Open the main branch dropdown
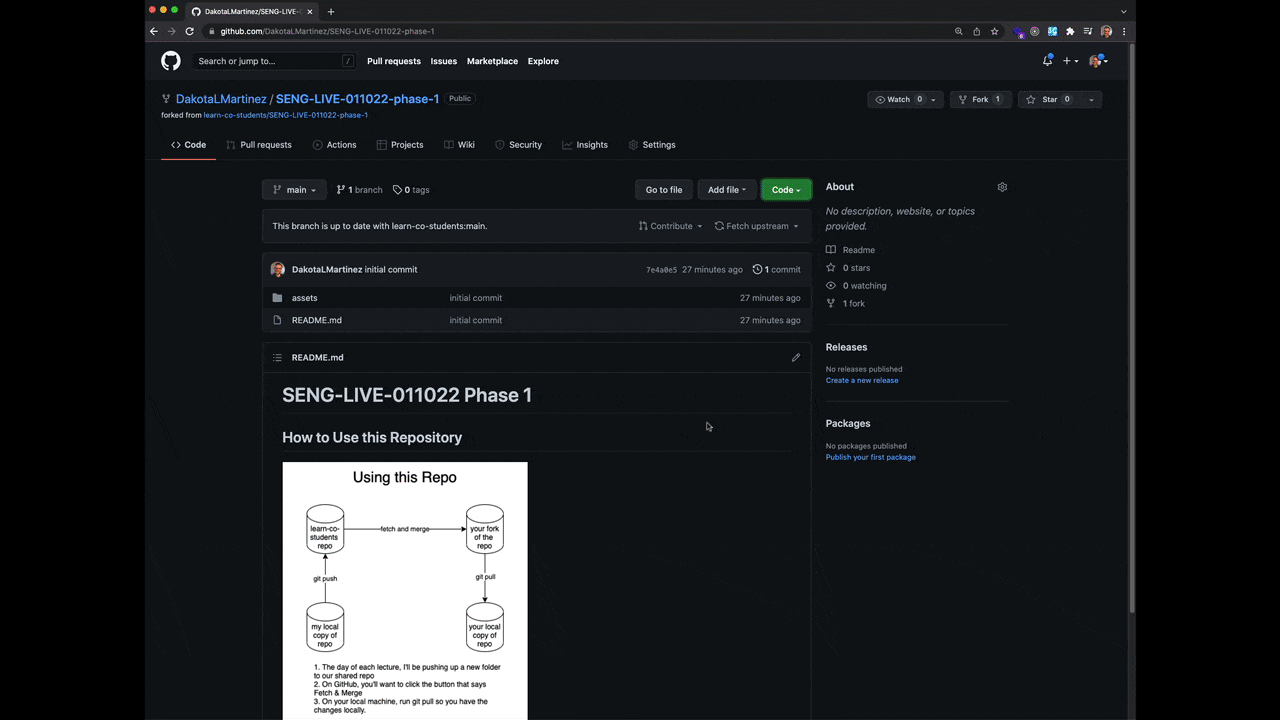The width and height of the screenshot is (1280, 720). click(296, 189)
